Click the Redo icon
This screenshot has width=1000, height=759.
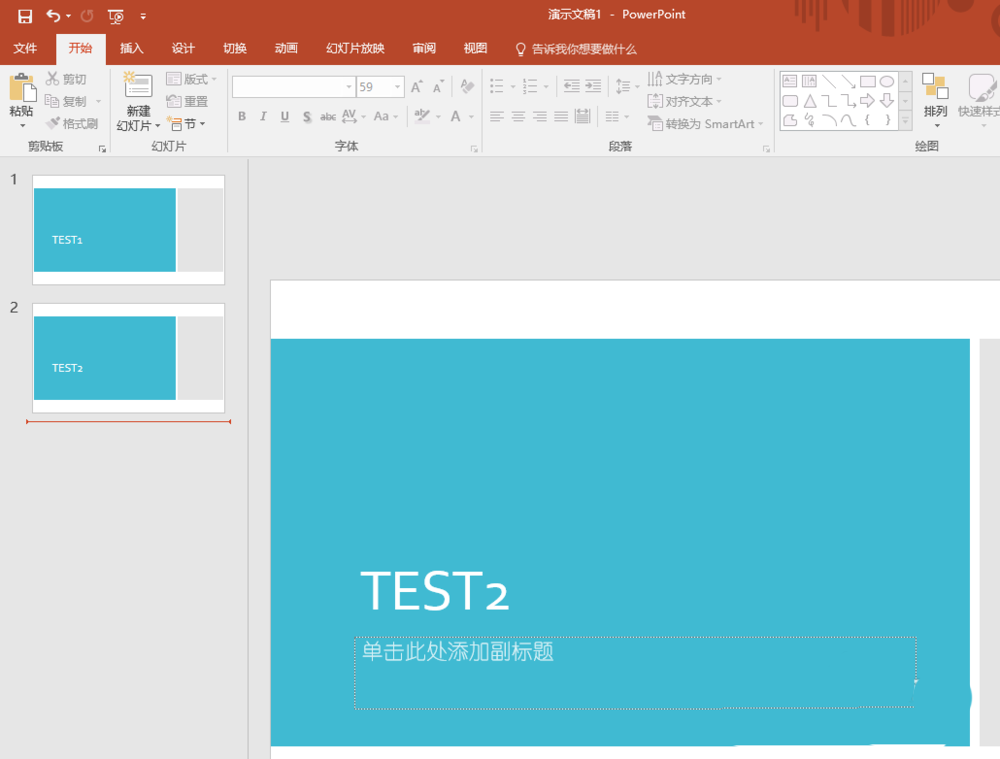[87, 16]
